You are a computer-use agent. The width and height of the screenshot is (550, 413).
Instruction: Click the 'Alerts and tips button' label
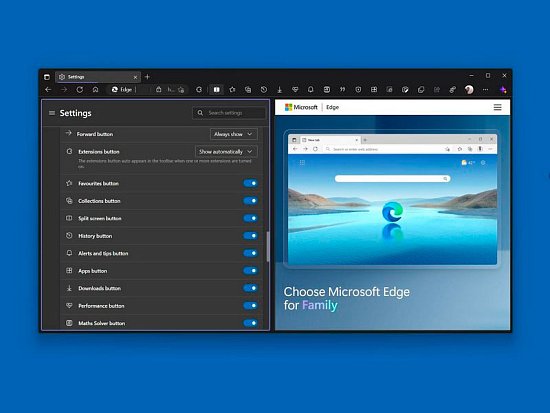[103, 253]
